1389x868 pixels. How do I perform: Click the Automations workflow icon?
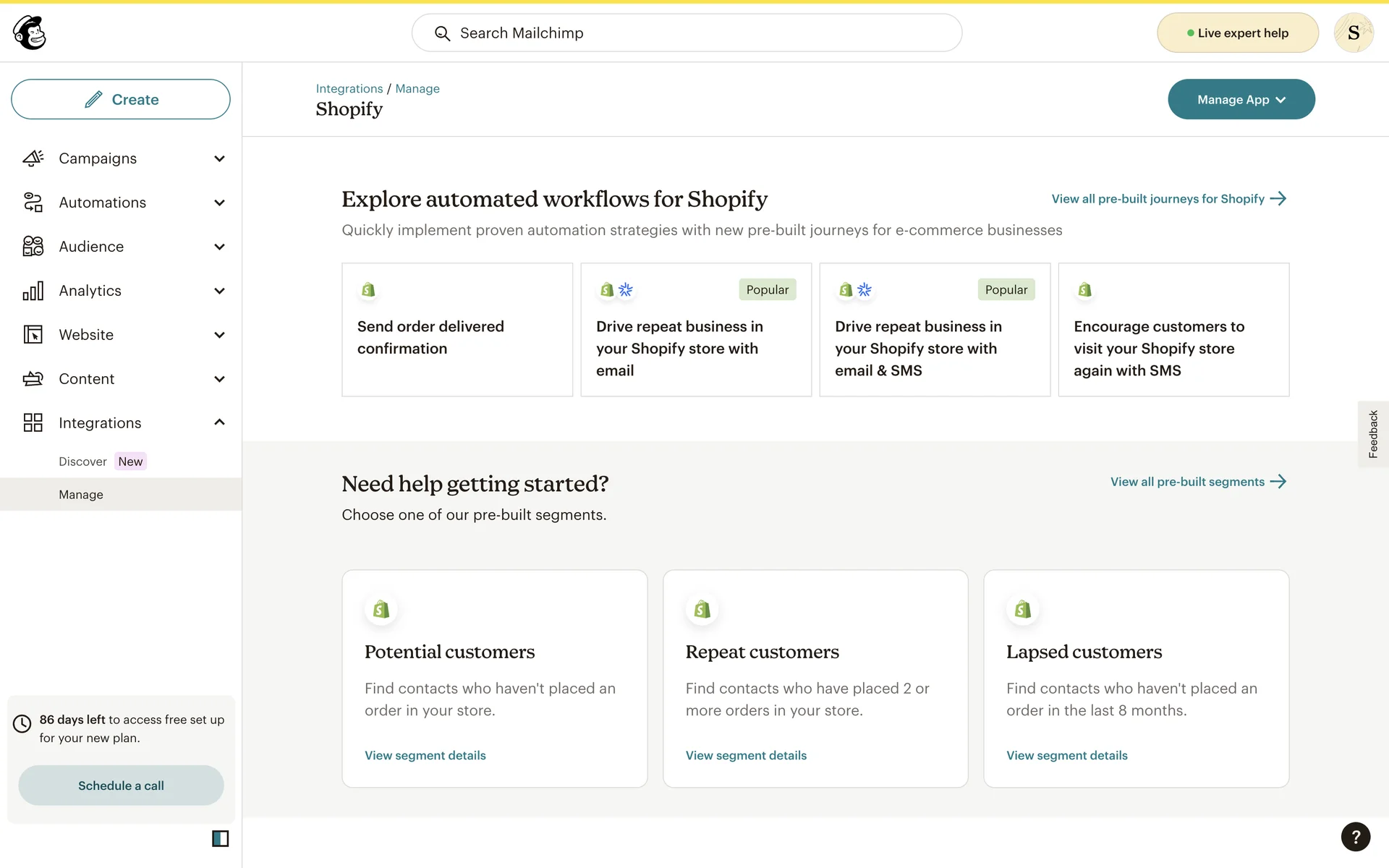pos(33,203)
